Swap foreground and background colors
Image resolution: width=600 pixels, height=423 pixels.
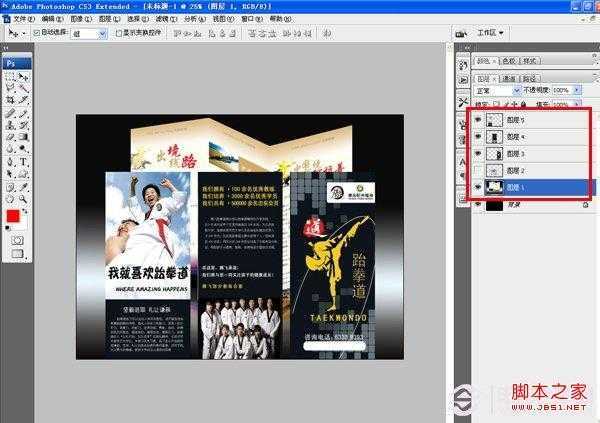tap(24, 211)
